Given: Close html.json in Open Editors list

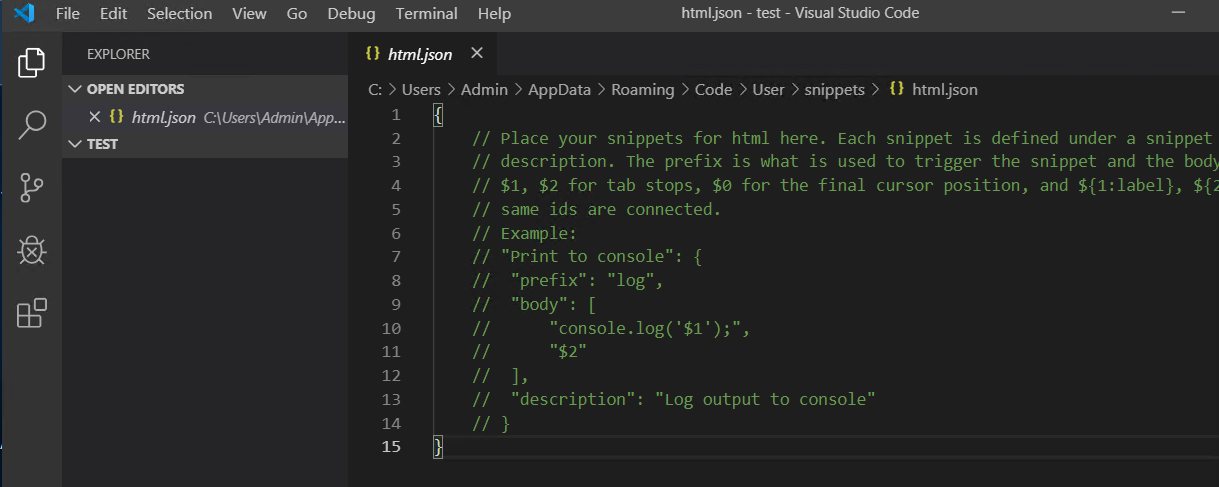Looking at the screenshot, I should pos(95,117).
